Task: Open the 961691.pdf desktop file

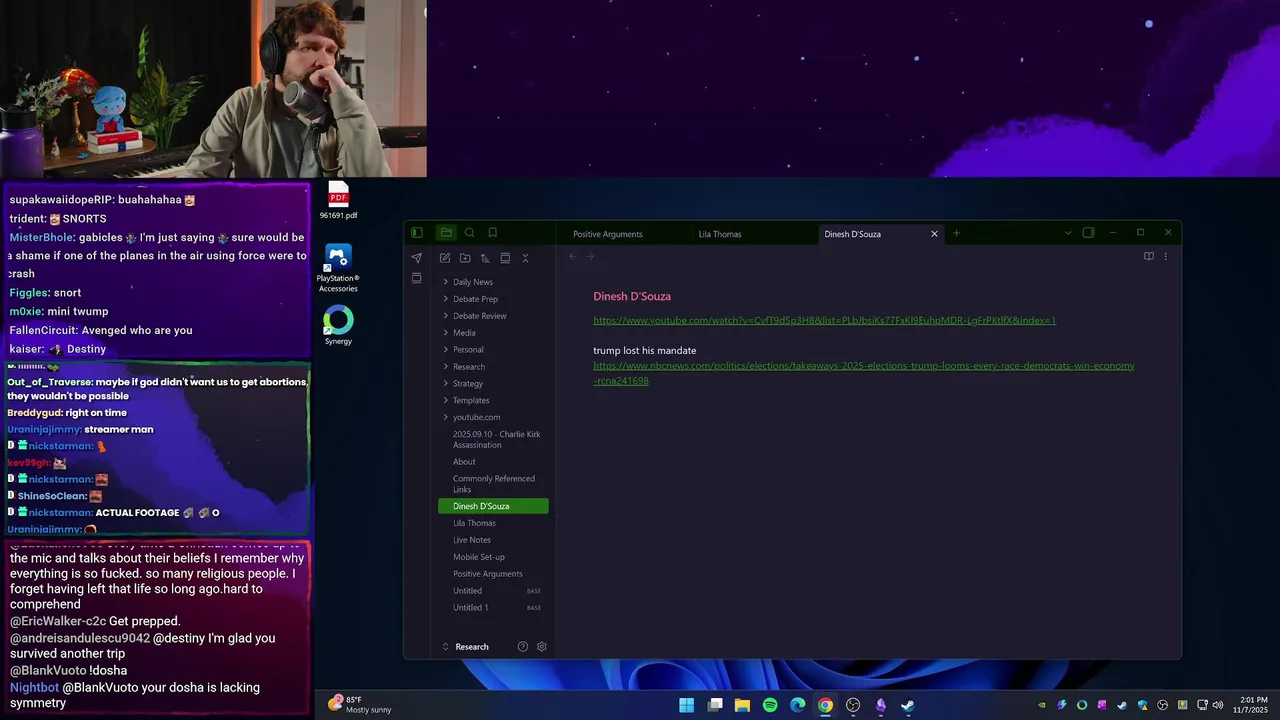Action: click(338, 200)
